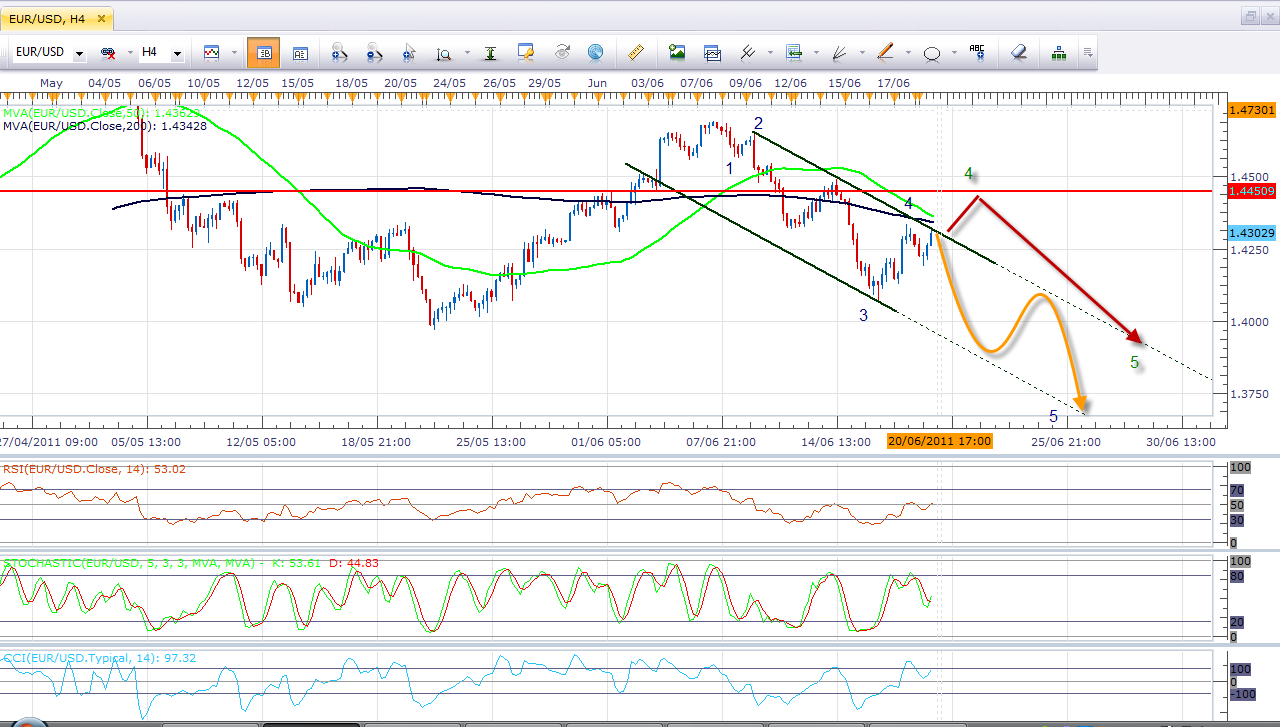Select the Andrews pitchfork tool
Image resolution: width=1280 pixels, height=727 pixels.
click(x=747, y=52)
